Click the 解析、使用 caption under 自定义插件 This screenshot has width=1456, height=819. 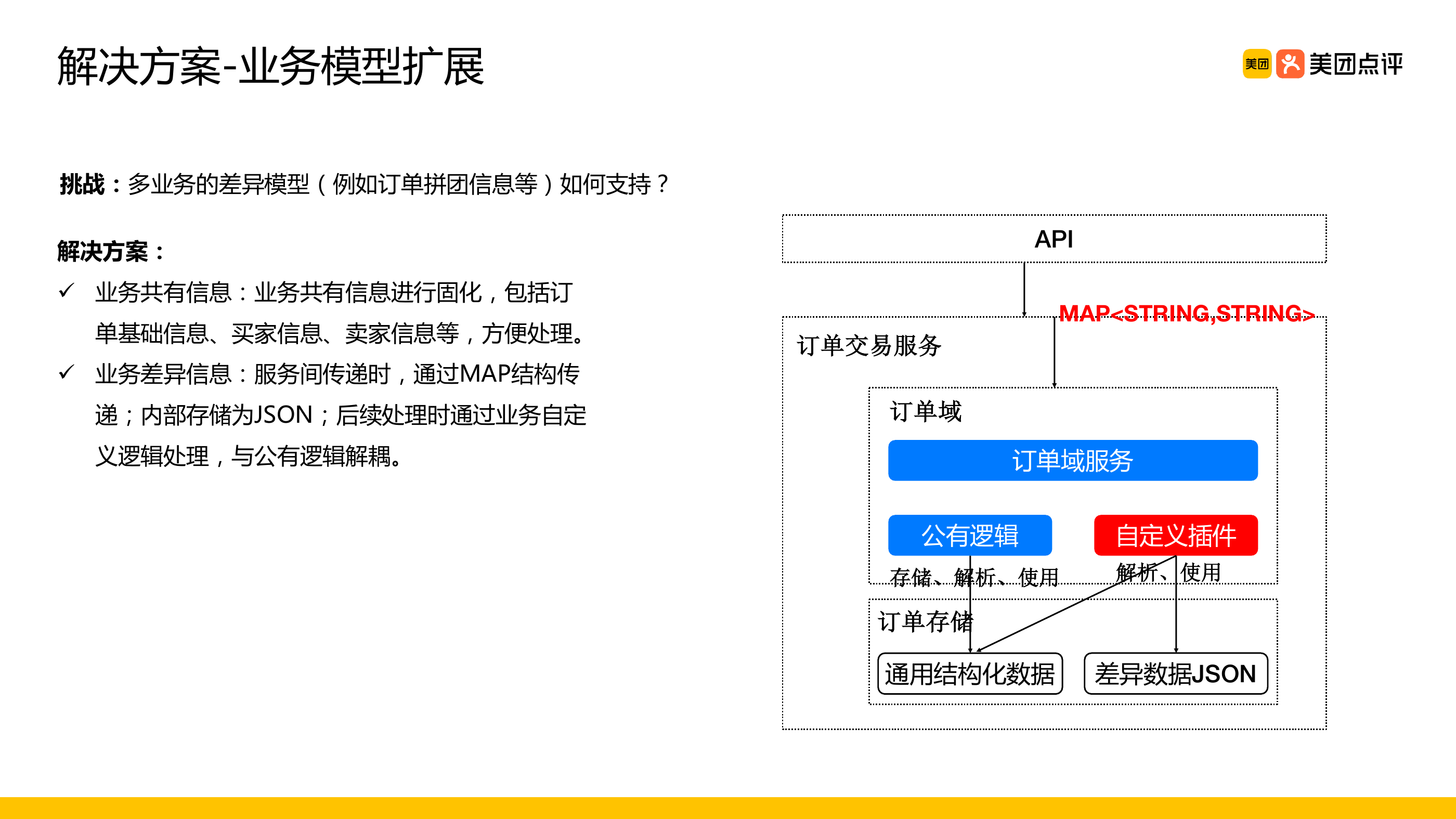(x=1168, y=572)
